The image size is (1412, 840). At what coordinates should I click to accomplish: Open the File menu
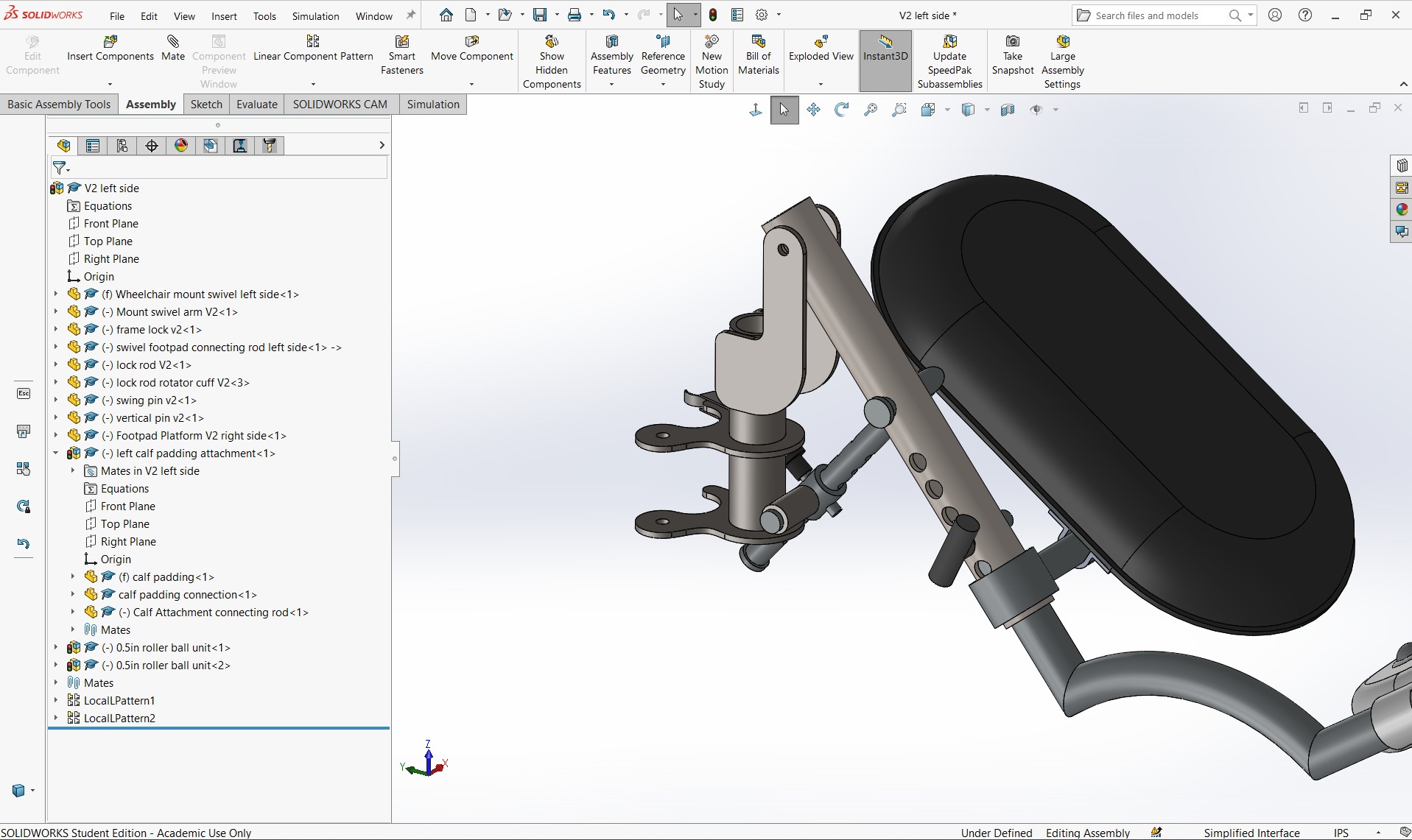point(117,16)
